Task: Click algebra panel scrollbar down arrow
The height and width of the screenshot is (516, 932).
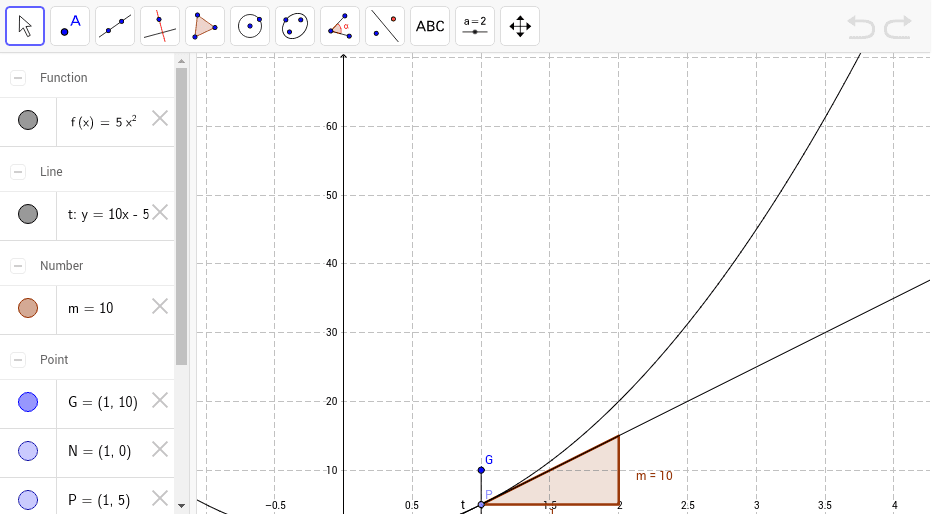Action: (x=182, y=506)
